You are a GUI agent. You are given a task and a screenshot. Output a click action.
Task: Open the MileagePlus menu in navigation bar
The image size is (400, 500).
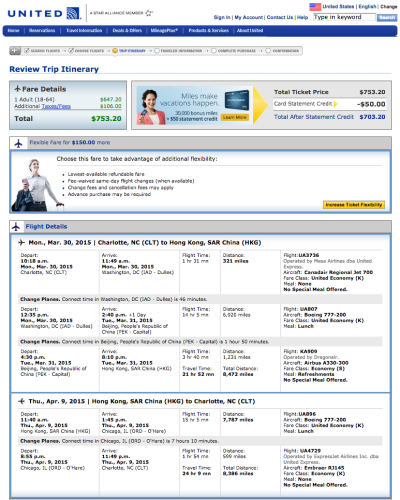click(x=164, y=30)
